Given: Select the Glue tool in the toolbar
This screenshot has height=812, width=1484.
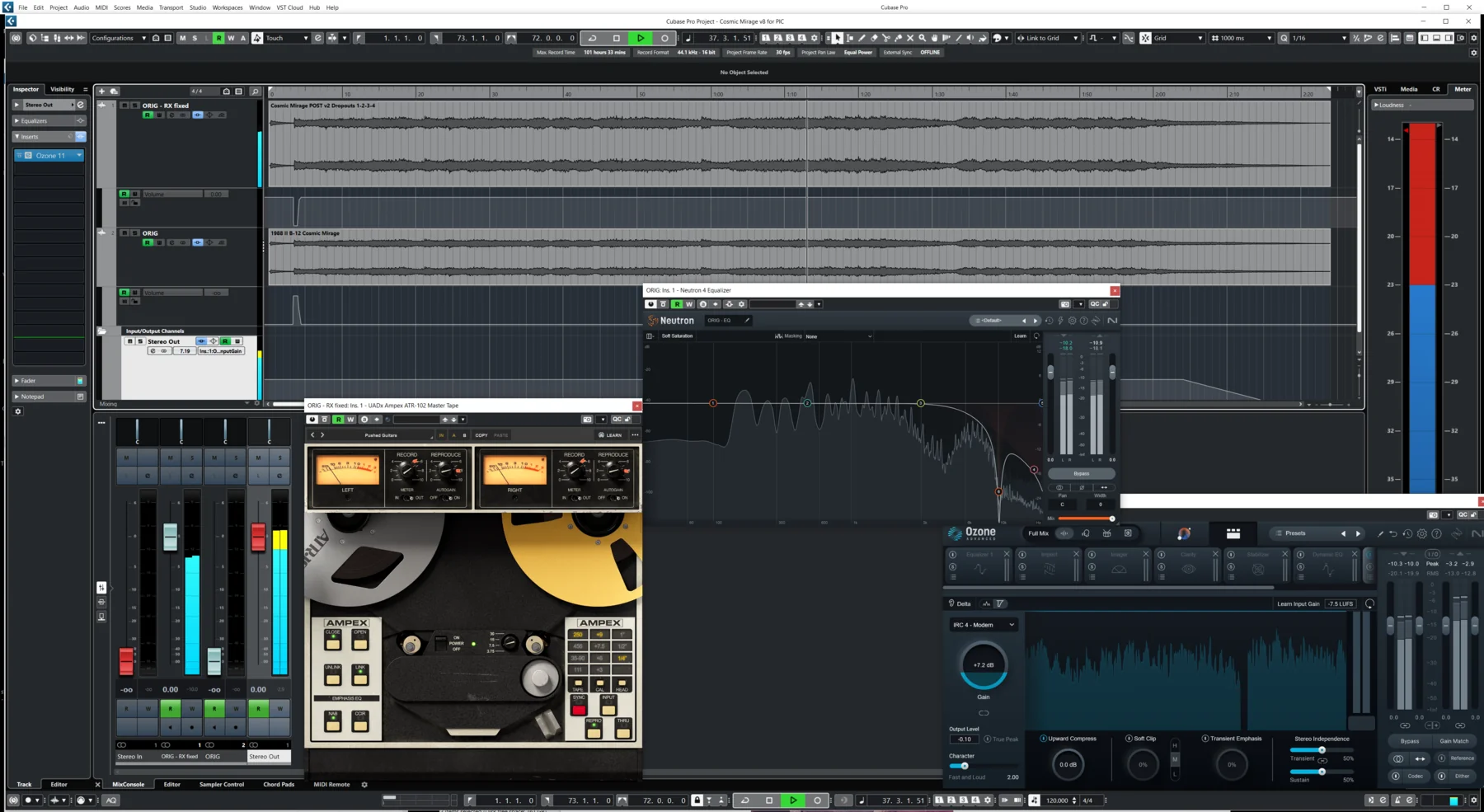Looking at the screenshot, I should coord(898,38).
